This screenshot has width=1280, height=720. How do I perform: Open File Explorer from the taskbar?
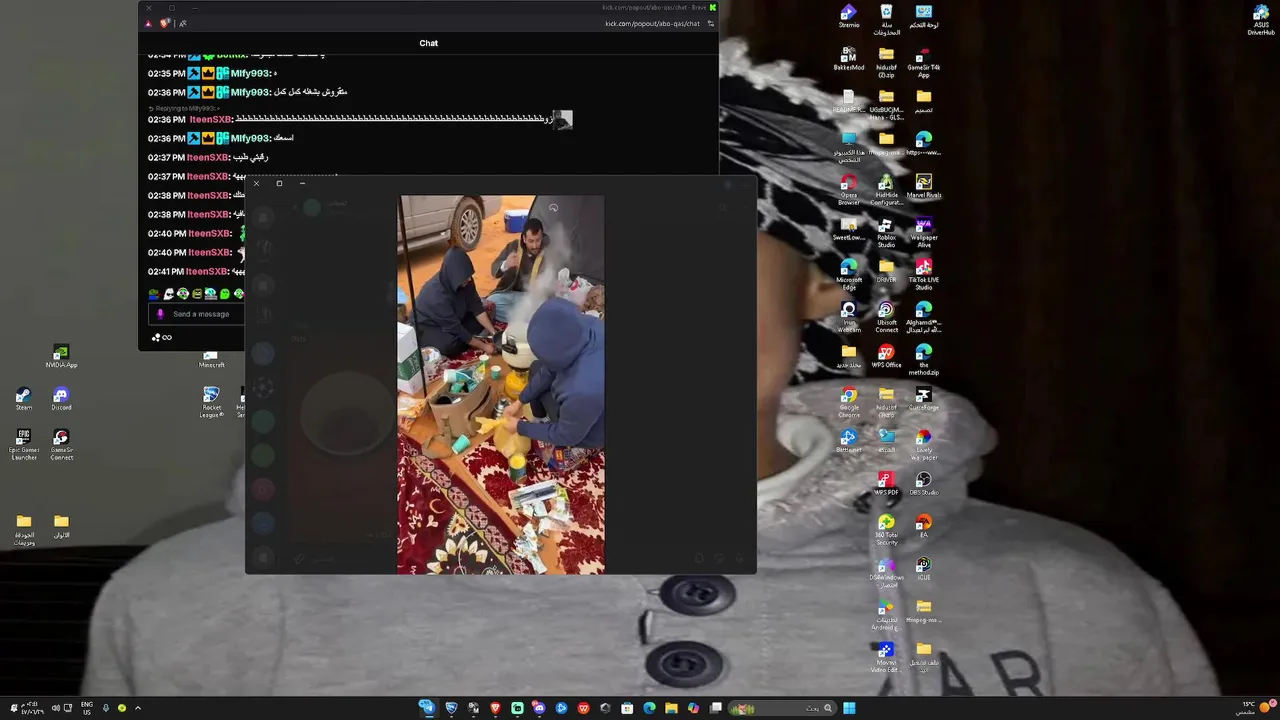click(671, 708)
